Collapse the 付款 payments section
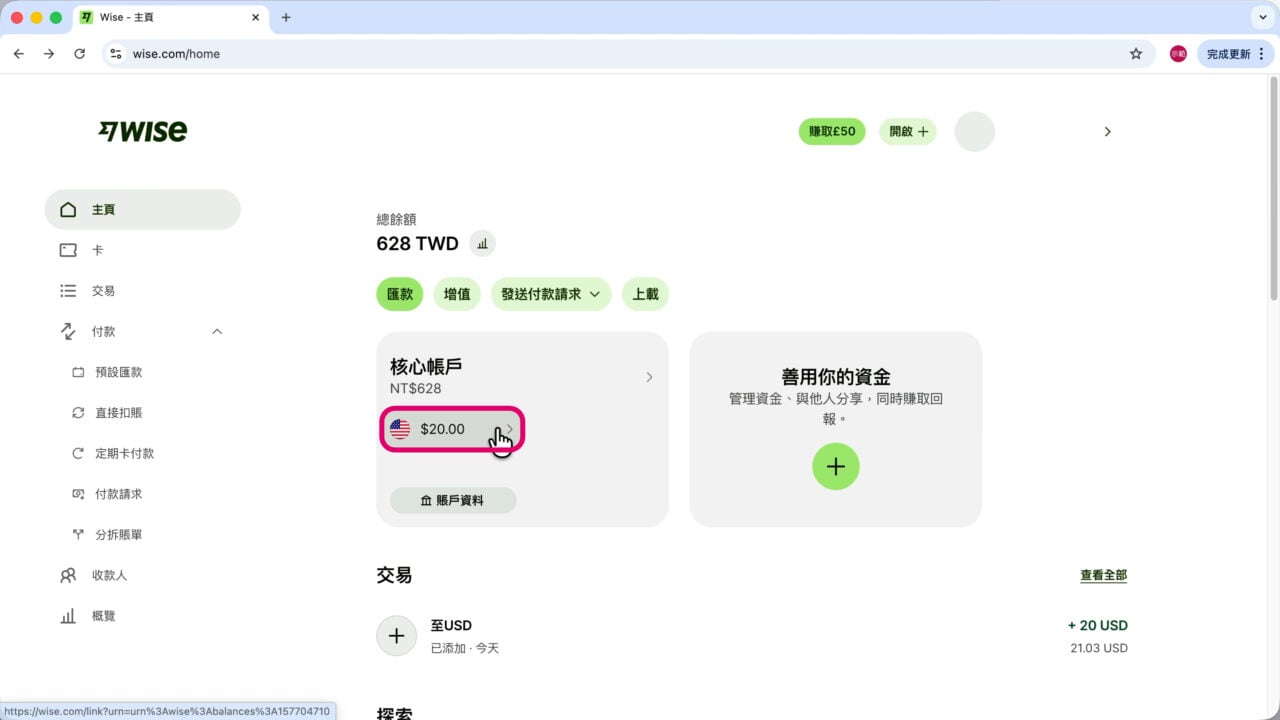 (x=217, y=331)
